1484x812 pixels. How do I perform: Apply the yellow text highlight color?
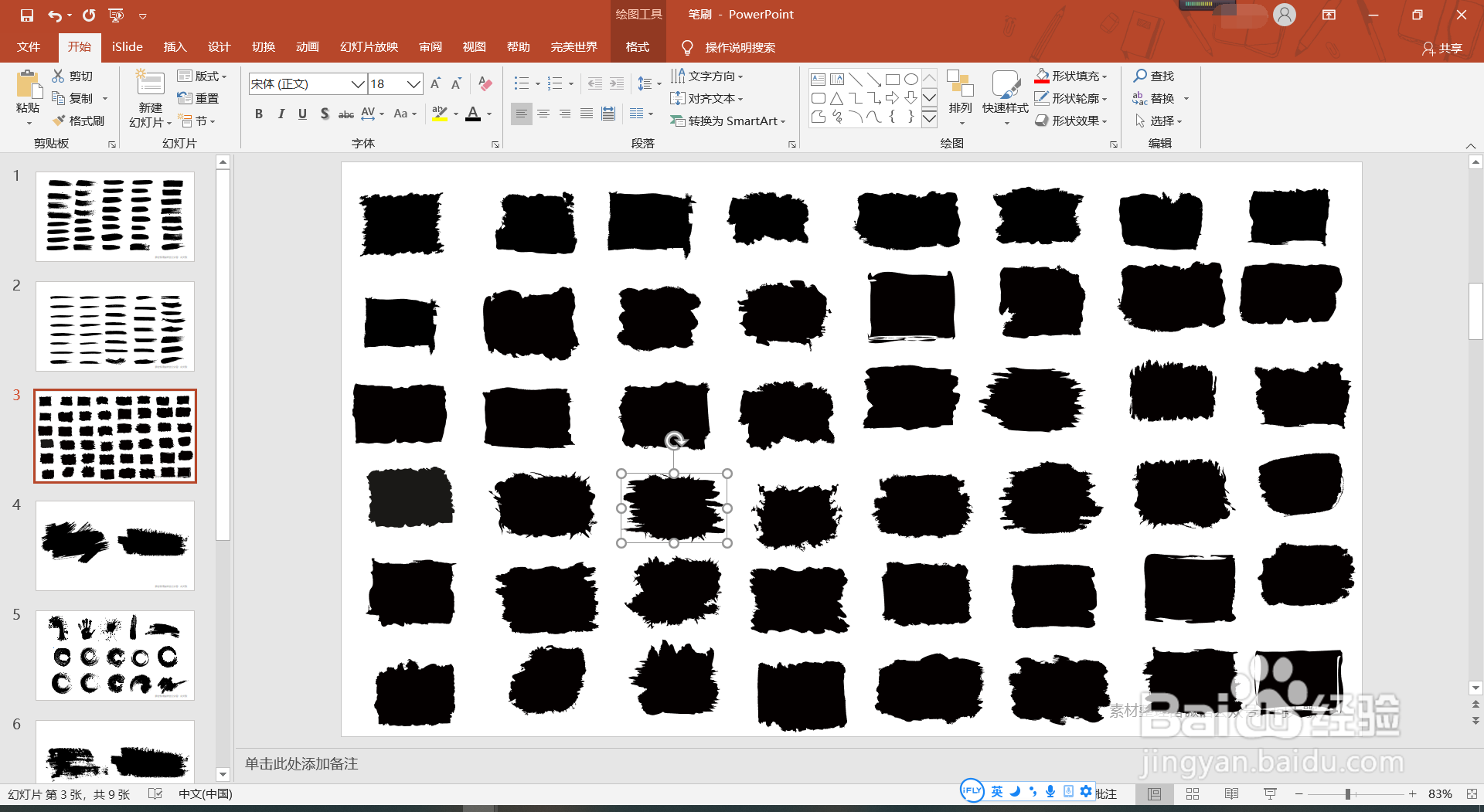pyautogui.click(x=440, y=114)
